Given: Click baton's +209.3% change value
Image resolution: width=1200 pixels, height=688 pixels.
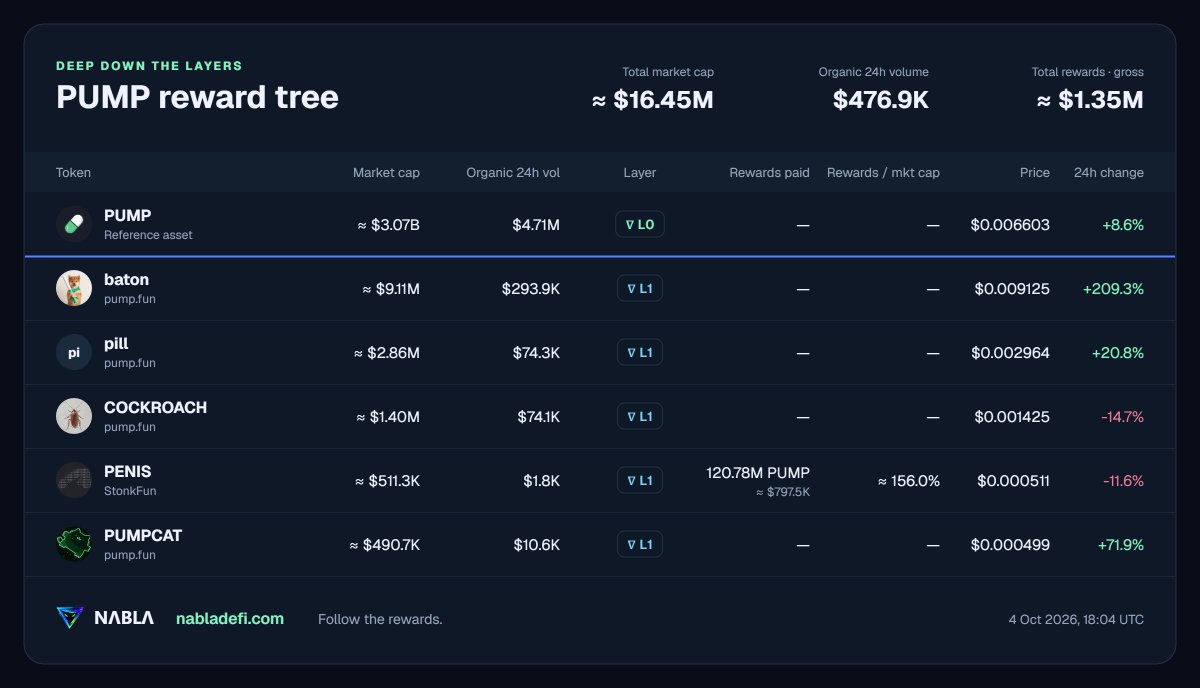Looking at the screenshot, I should (1113, 288).
